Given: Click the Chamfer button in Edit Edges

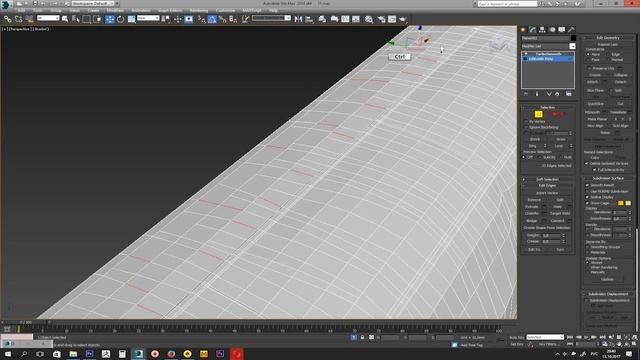Looking at the screenshot, I should tap(532, 213).
